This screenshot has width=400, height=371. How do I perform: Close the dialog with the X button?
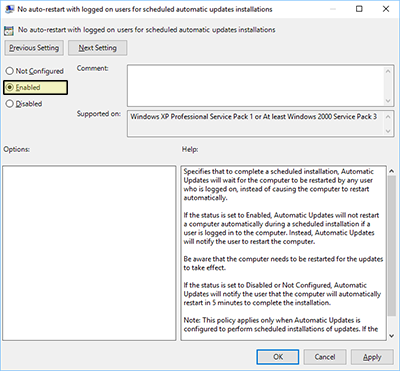tap(386, 9)
